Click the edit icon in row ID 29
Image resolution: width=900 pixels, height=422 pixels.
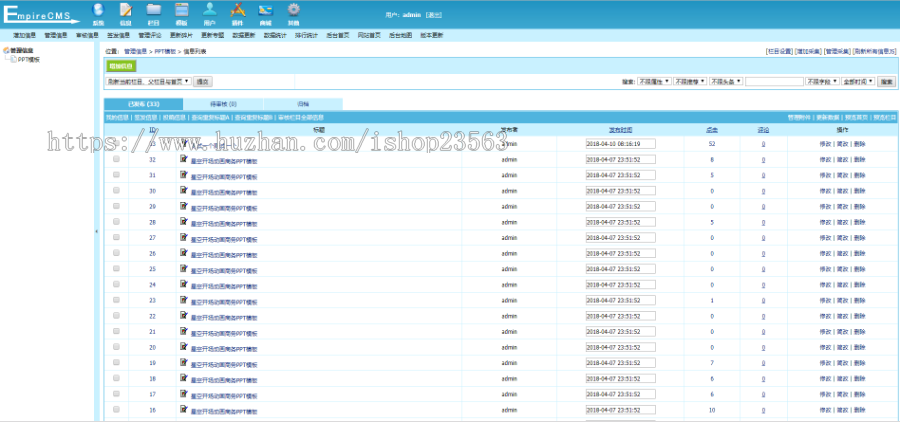coord(184,205)
